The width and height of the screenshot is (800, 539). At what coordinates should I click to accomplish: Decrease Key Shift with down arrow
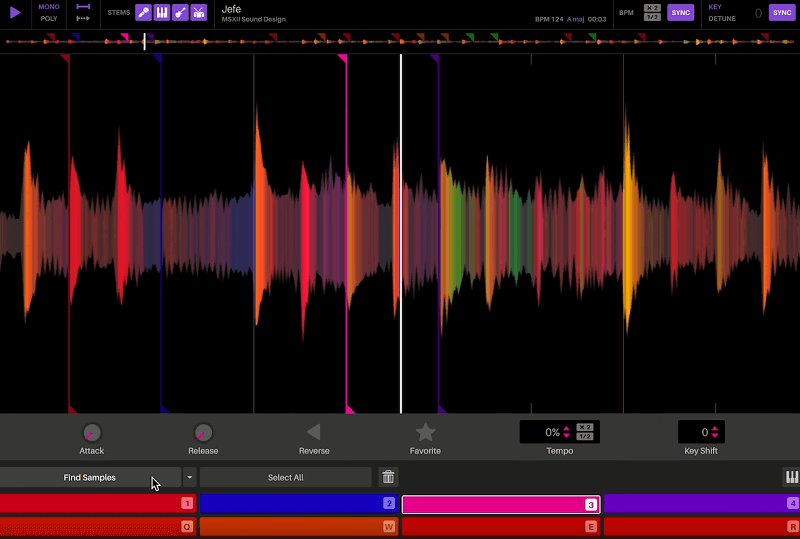[715, 437]
